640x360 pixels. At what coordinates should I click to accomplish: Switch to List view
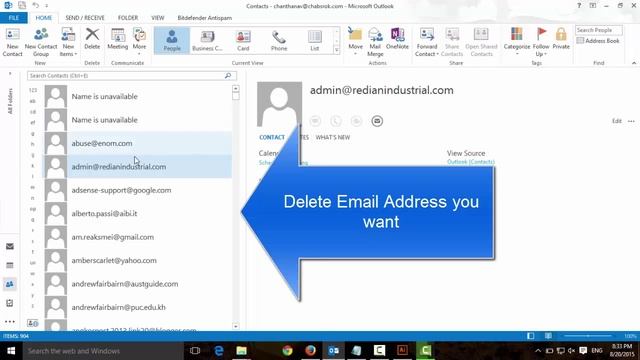click(x=314, y=40)
